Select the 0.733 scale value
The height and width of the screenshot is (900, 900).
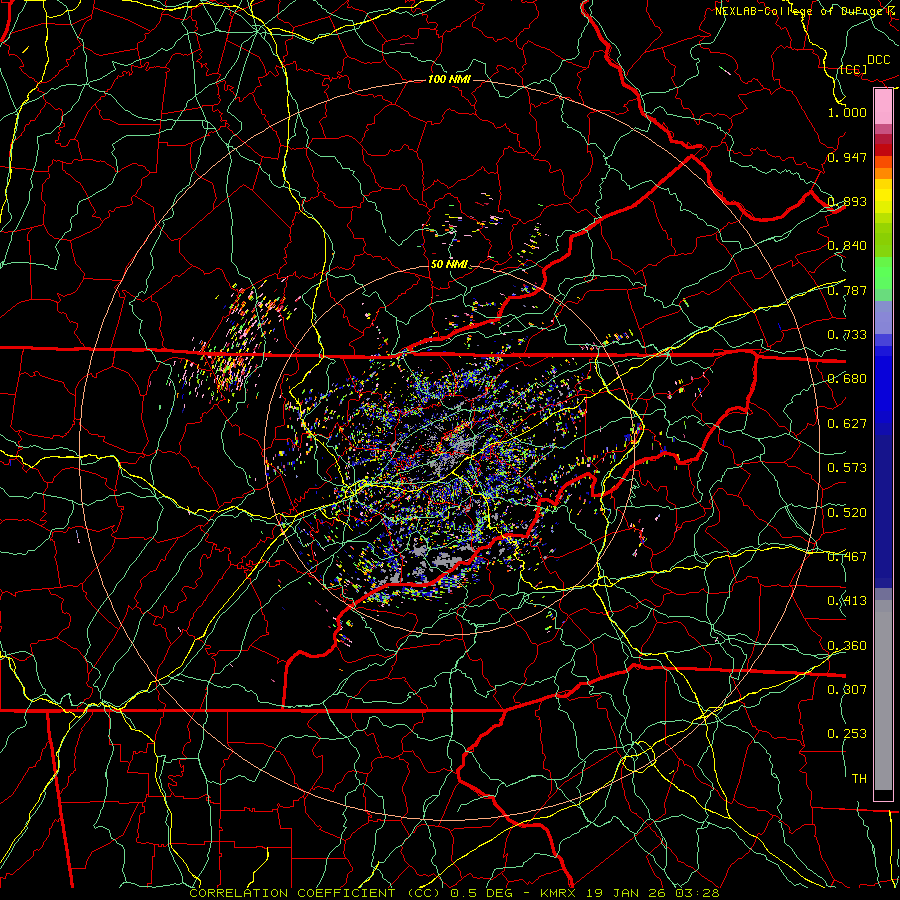click(x=847, y=335)
